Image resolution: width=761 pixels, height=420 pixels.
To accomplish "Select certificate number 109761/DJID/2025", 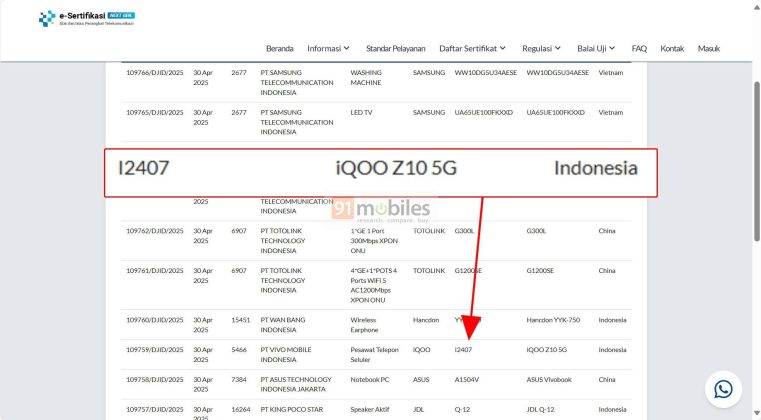I will pyautogui.click(x=155, y=270).
